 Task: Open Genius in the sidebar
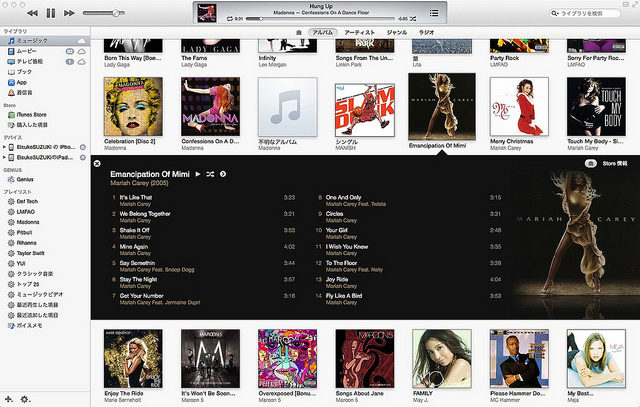[25, 179]
